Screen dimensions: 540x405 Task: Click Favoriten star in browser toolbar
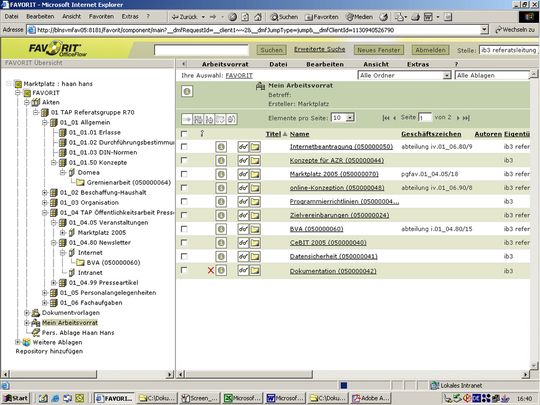322,17
